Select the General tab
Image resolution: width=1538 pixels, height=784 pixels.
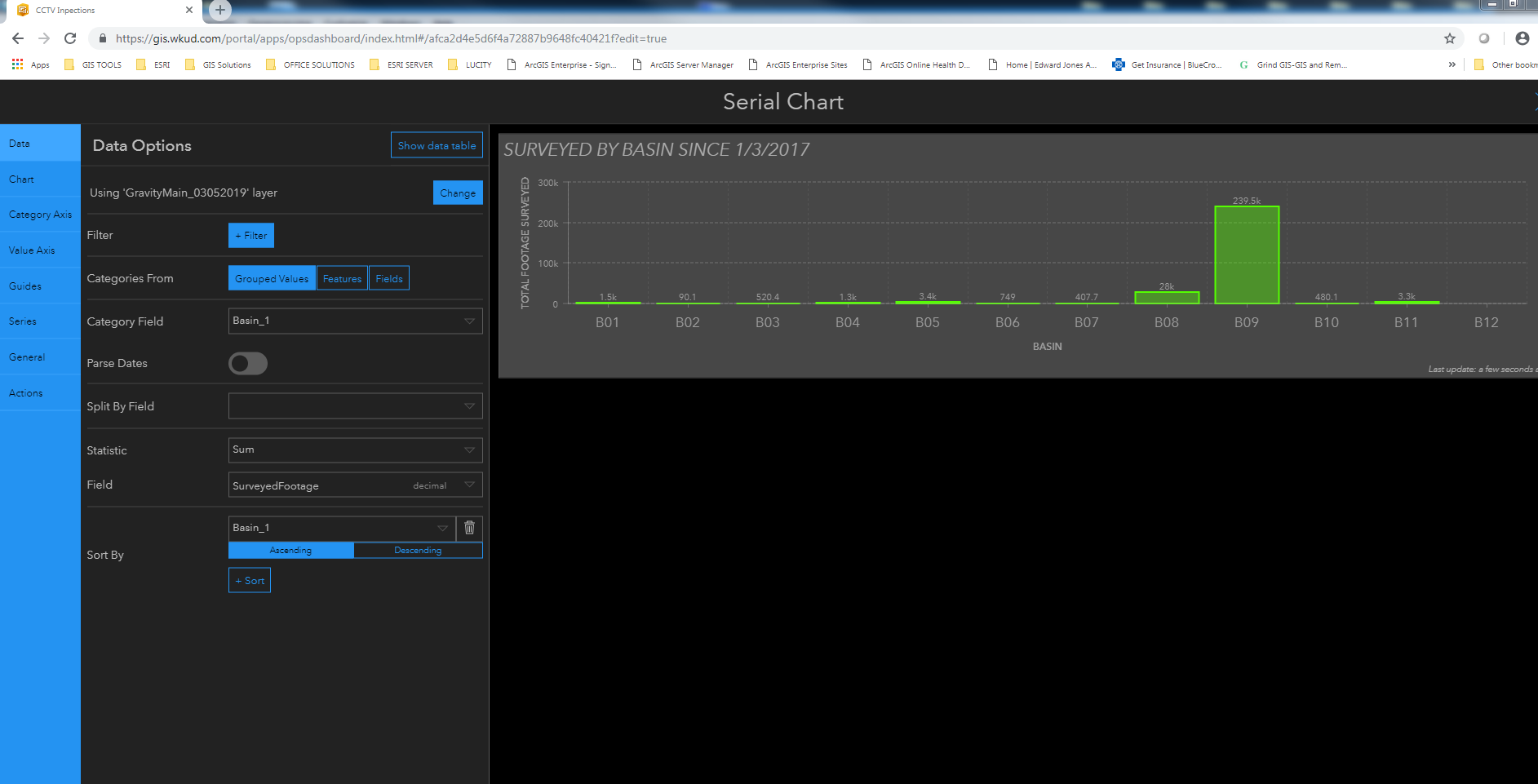coord(40,357)
